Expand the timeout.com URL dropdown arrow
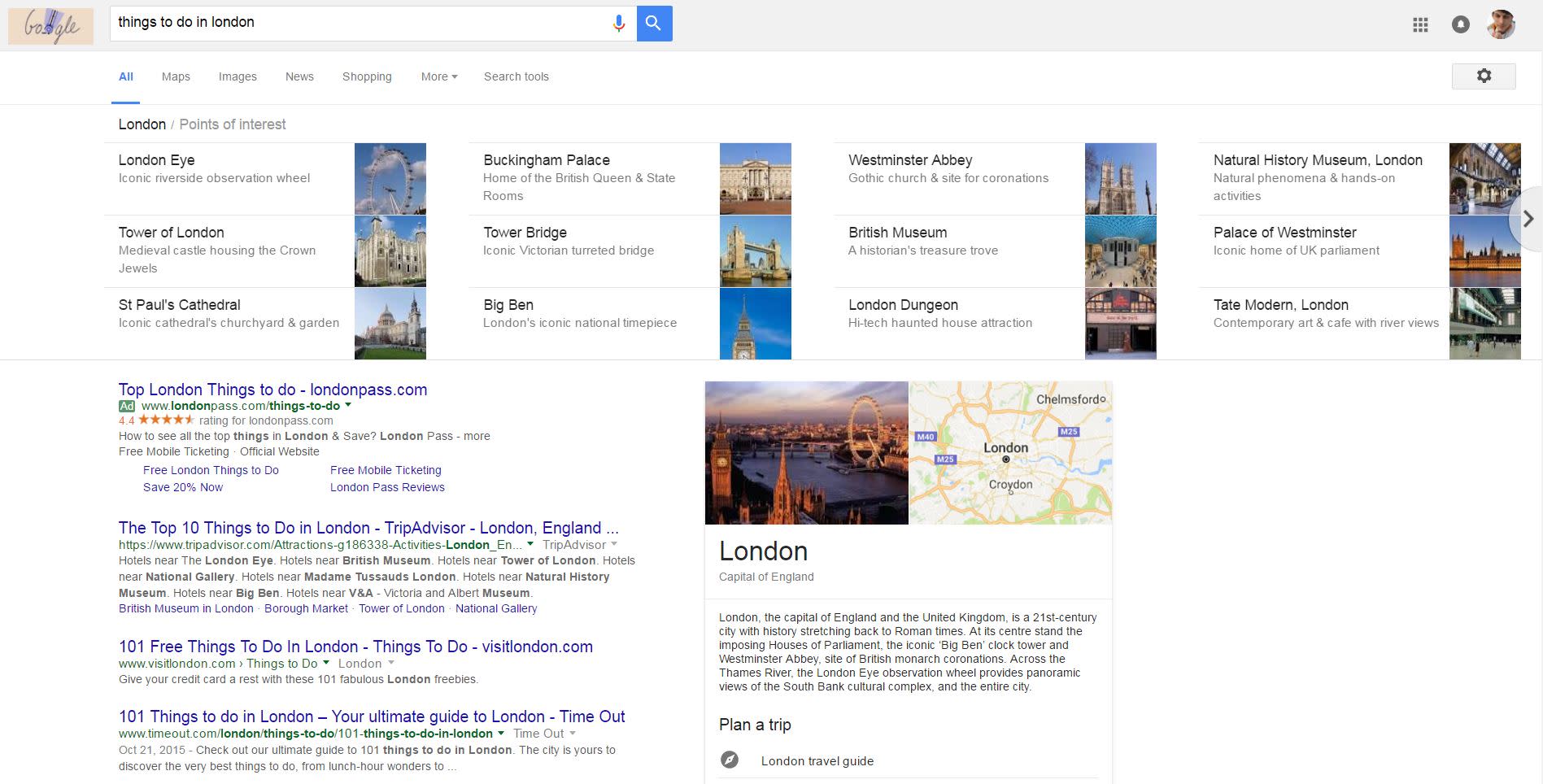The height and width of the screenshot is (784, 1543). pos(501,733)
